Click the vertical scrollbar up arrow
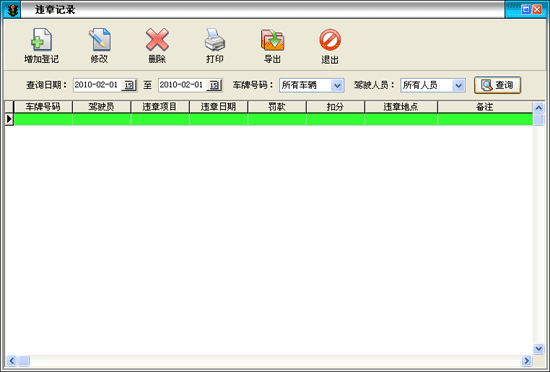This screenshot has width=550, height=372. (538, 108)
